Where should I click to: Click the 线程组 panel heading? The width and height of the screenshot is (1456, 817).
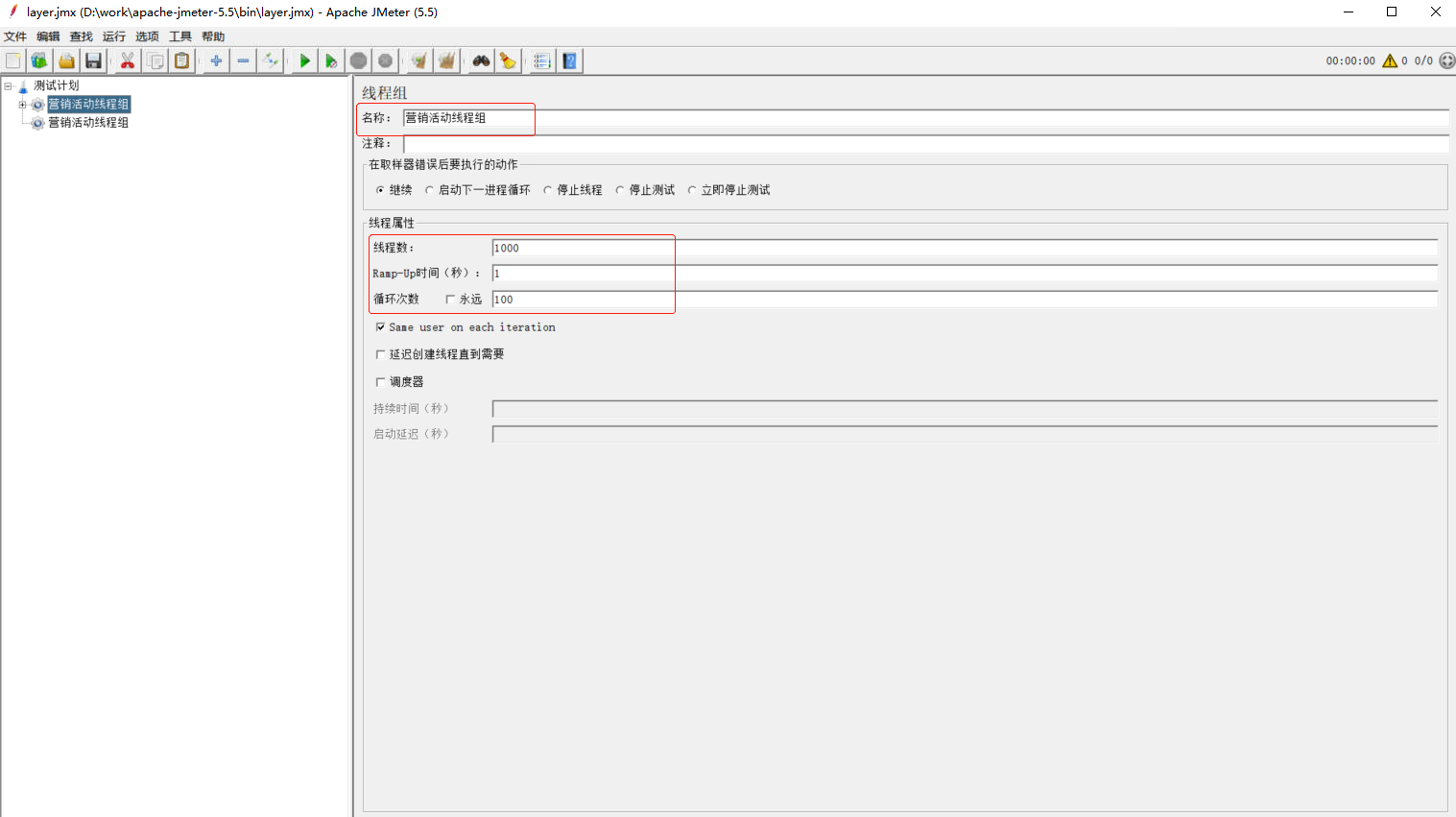click(385, 92)
